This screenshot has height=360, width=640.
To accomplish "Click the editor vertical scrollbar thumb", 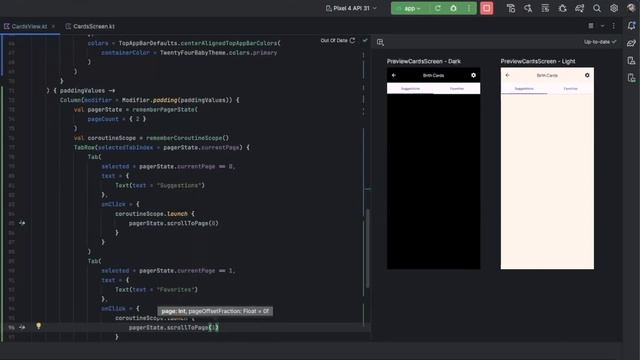I will click(x=367, y=248).
